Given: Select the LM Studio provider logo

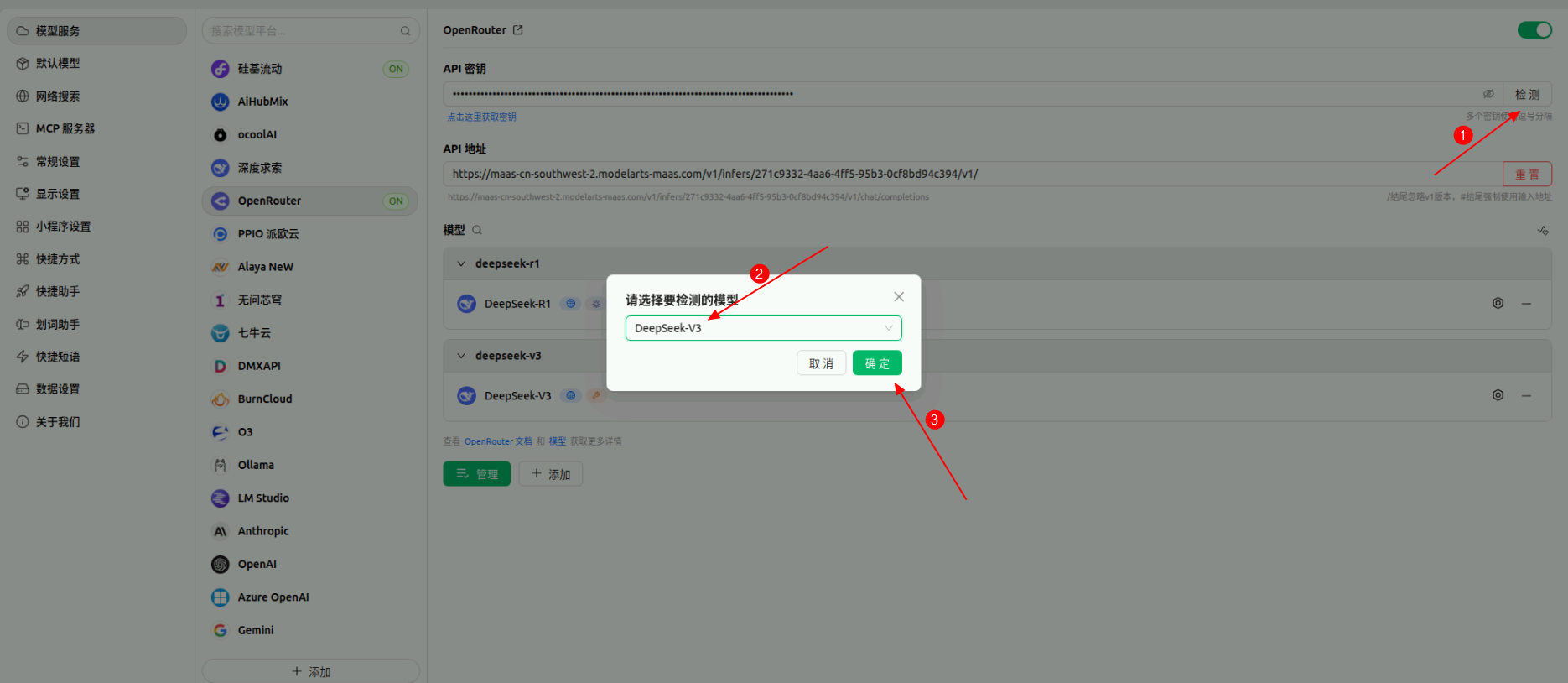Looking at the screenshot, I should pyautogui.click(x=221, y=498).
